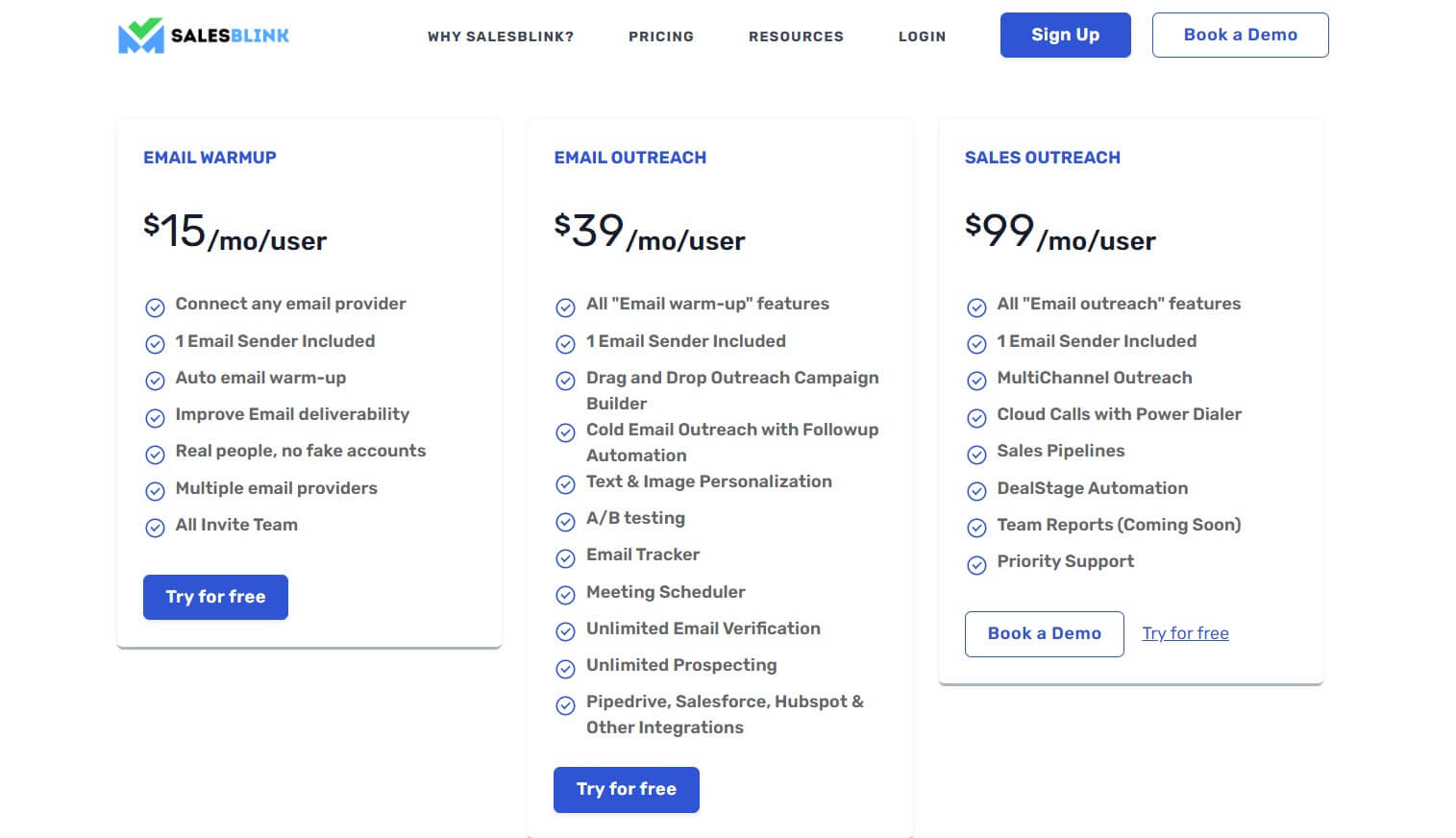Click the checkmark beside Priority Support
This screenshot has width=1456, height=838.
[975, 564]
